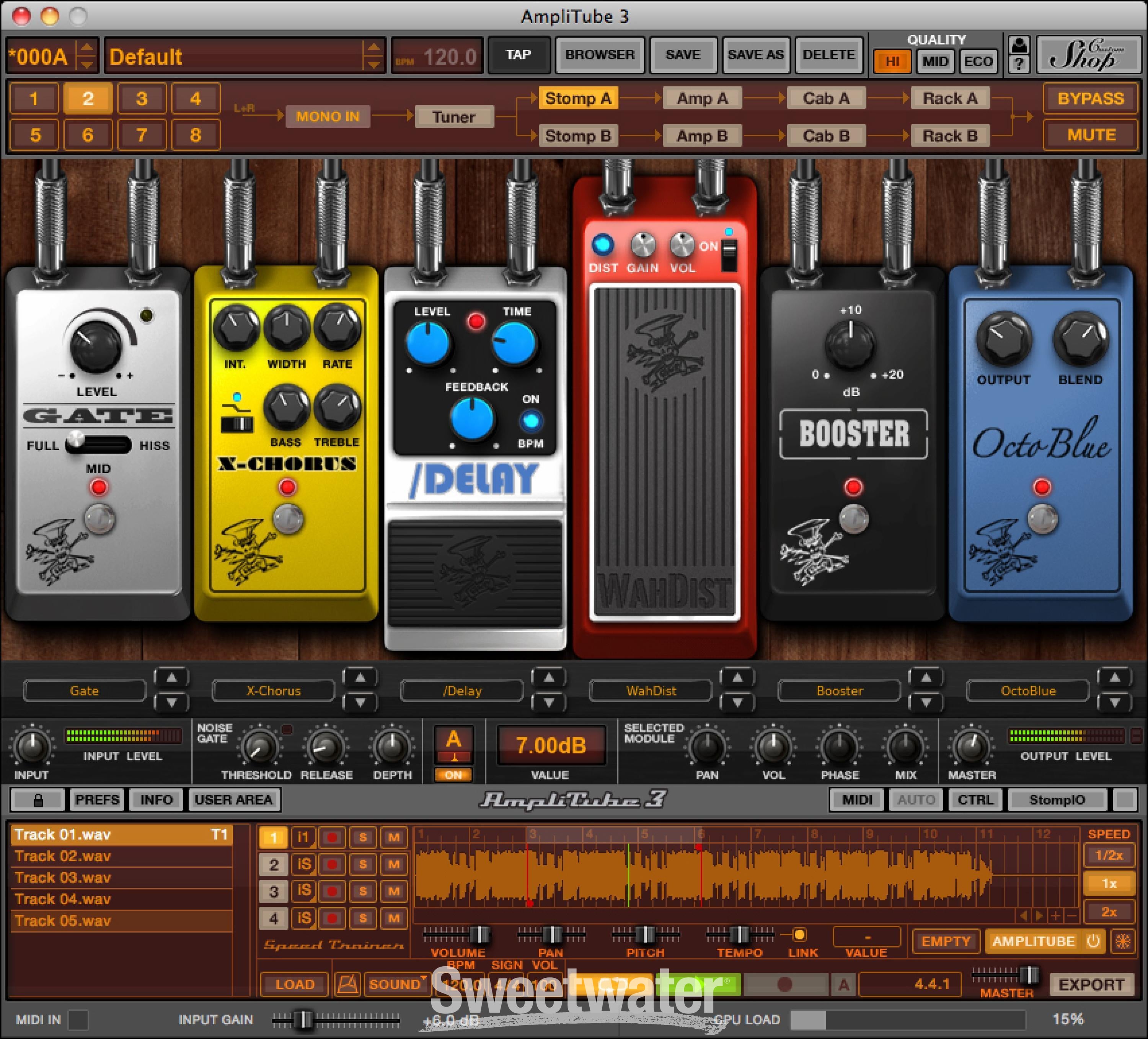This screenshot has height=1039, width=1148.
Task: Click the X-Chorus pedal footswitch
Action: pos(288,519)
